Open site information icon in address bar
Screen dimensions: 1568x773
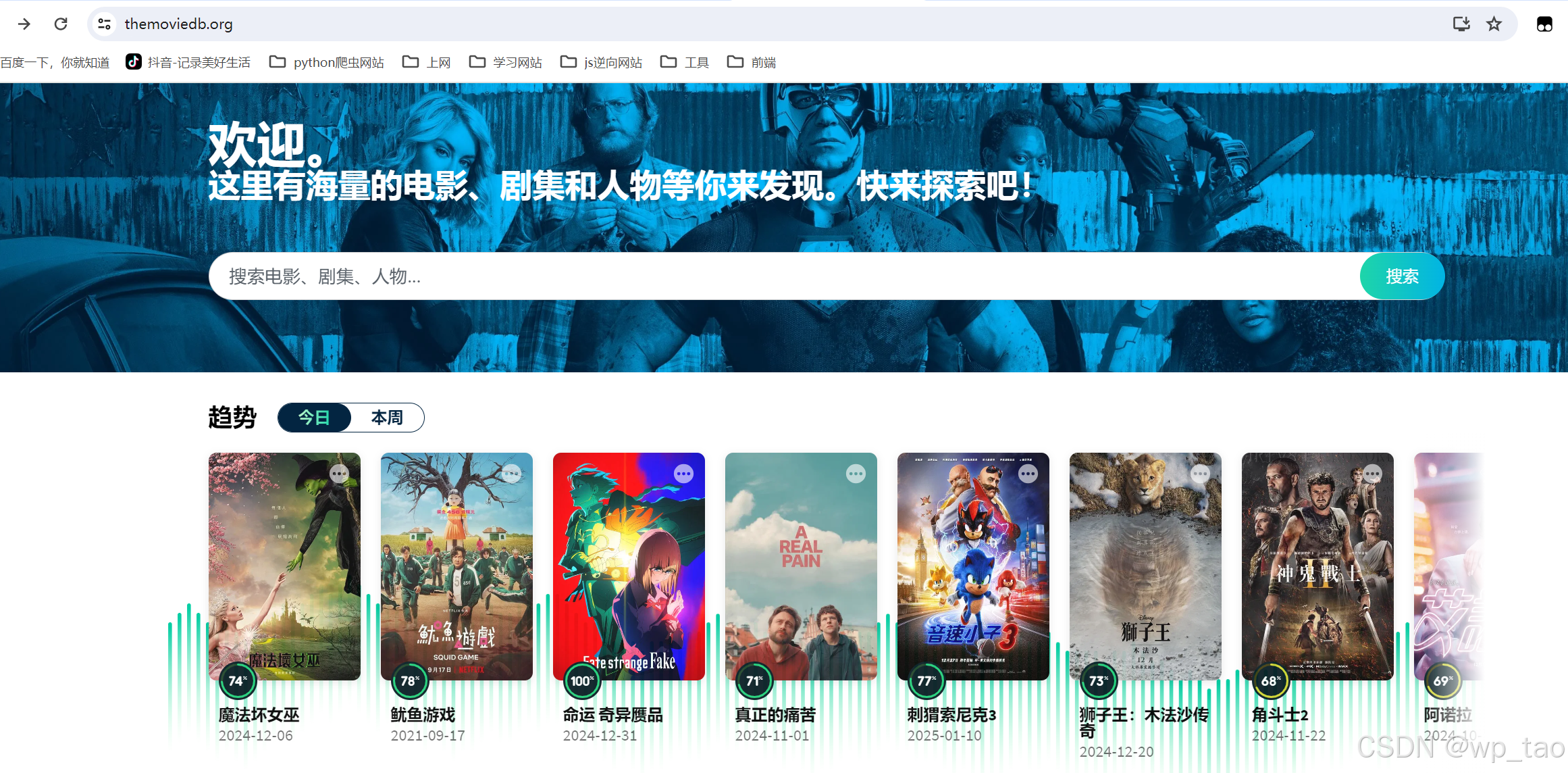104,24
